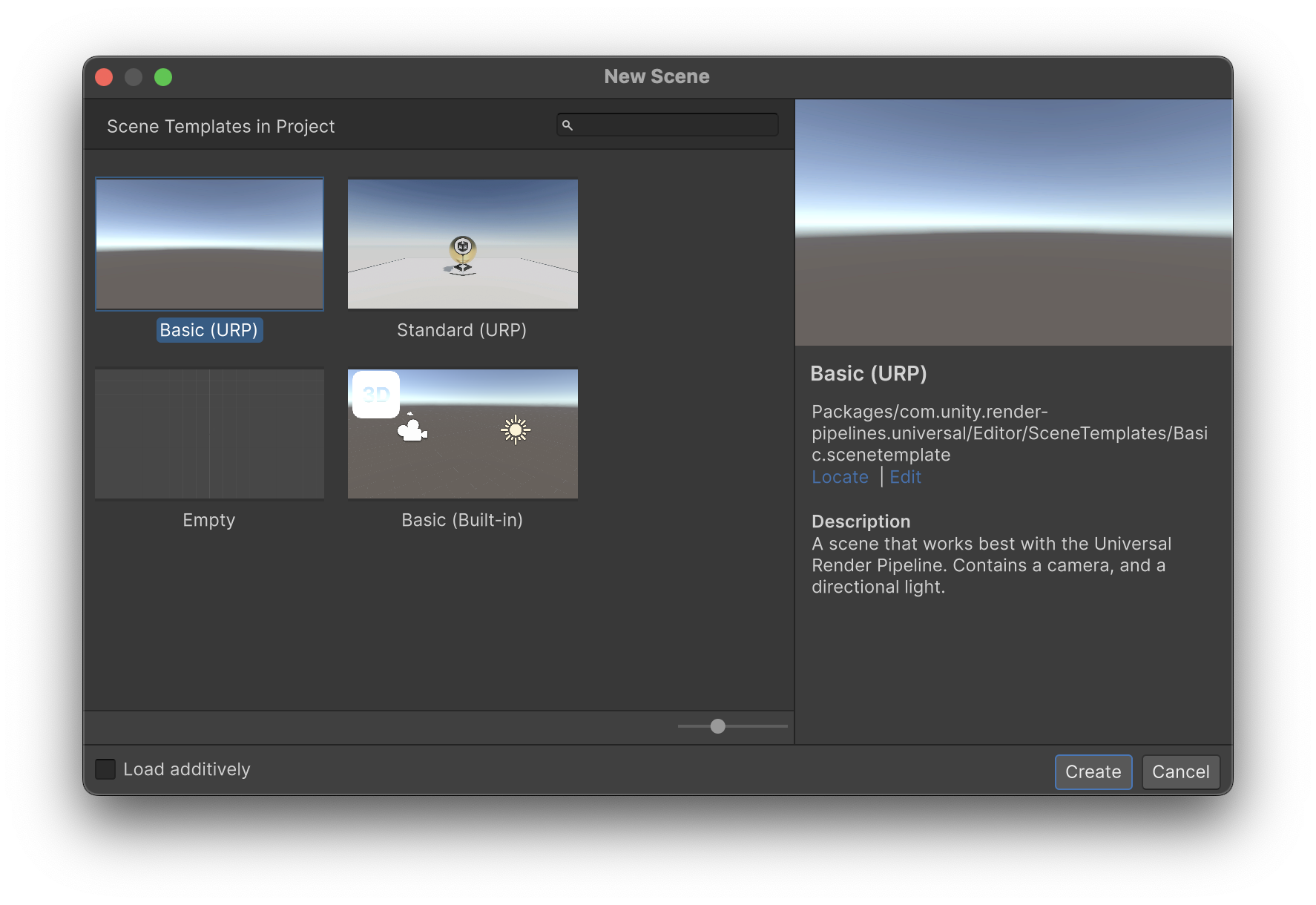Click the Unity pin icon in Standard (URP) thumbnail

(x=463, y=252)
